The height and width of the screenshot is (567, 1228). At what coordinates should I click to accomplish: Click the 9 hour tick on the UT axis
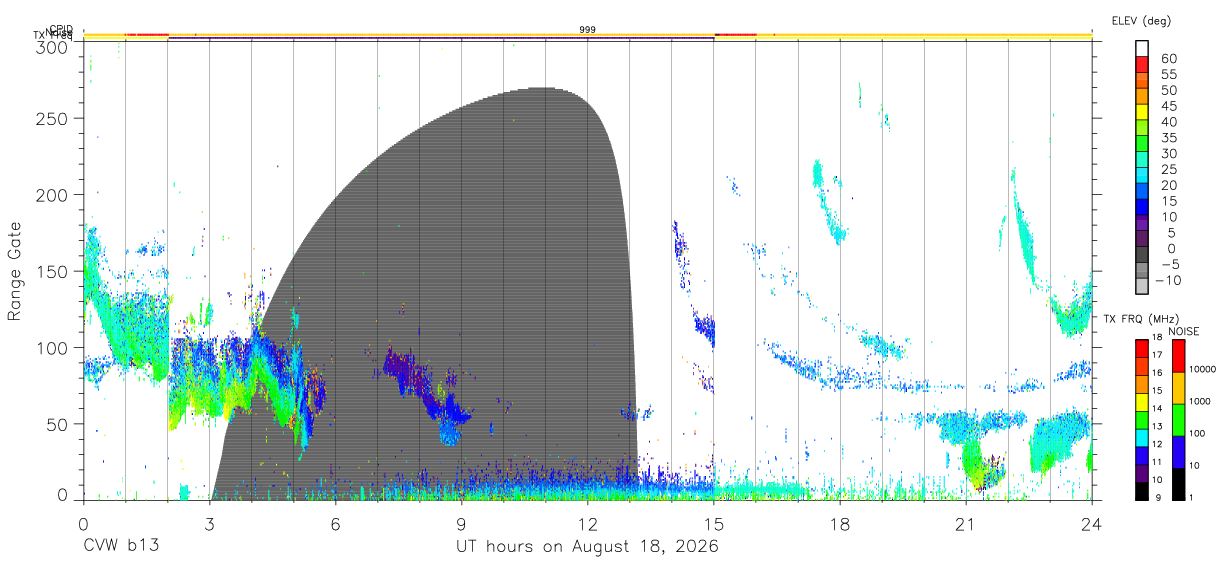point(462,522)
